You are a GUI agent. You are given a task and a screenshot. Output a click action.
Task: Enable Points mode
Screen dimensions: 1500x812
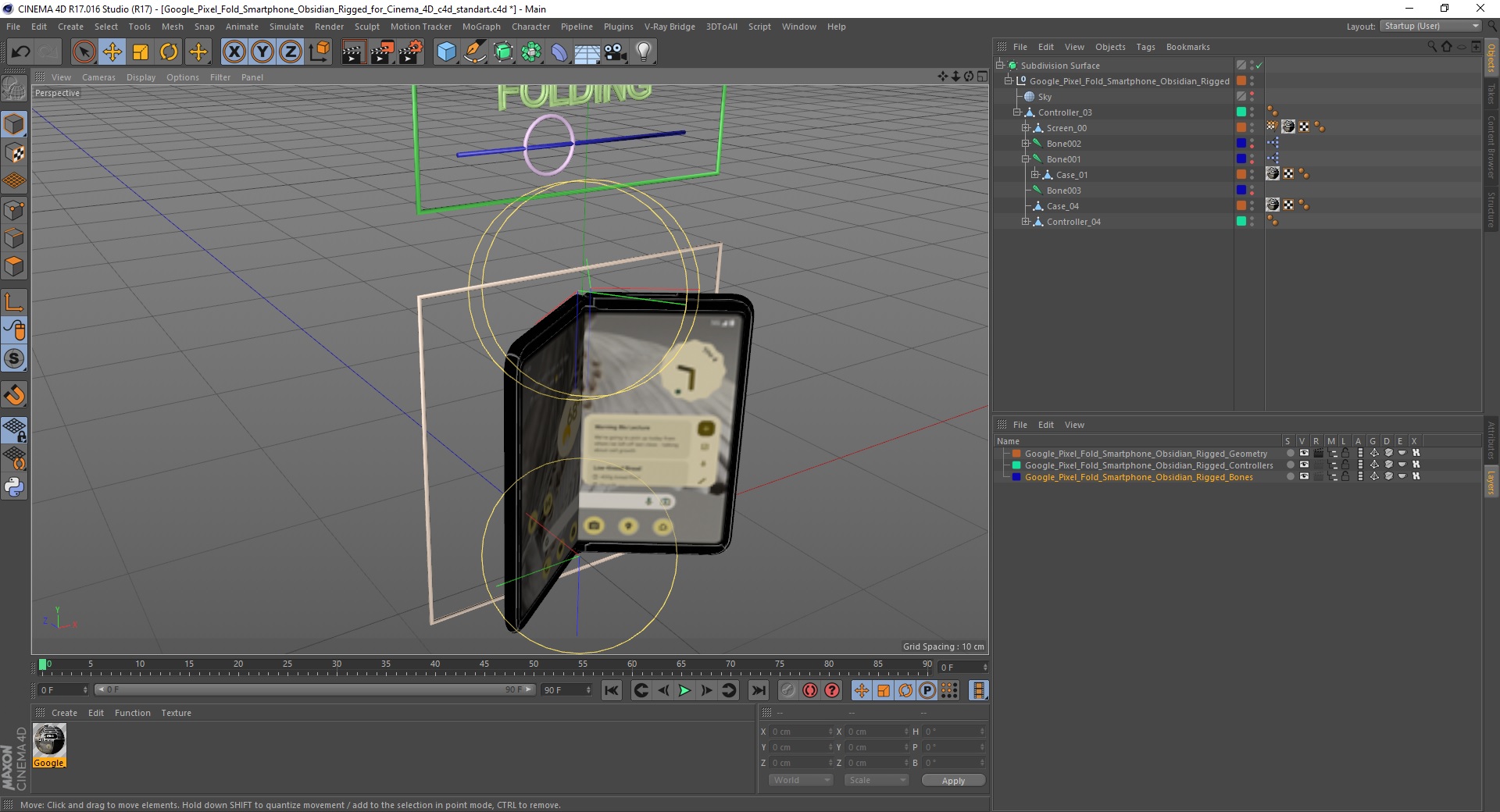14,210
